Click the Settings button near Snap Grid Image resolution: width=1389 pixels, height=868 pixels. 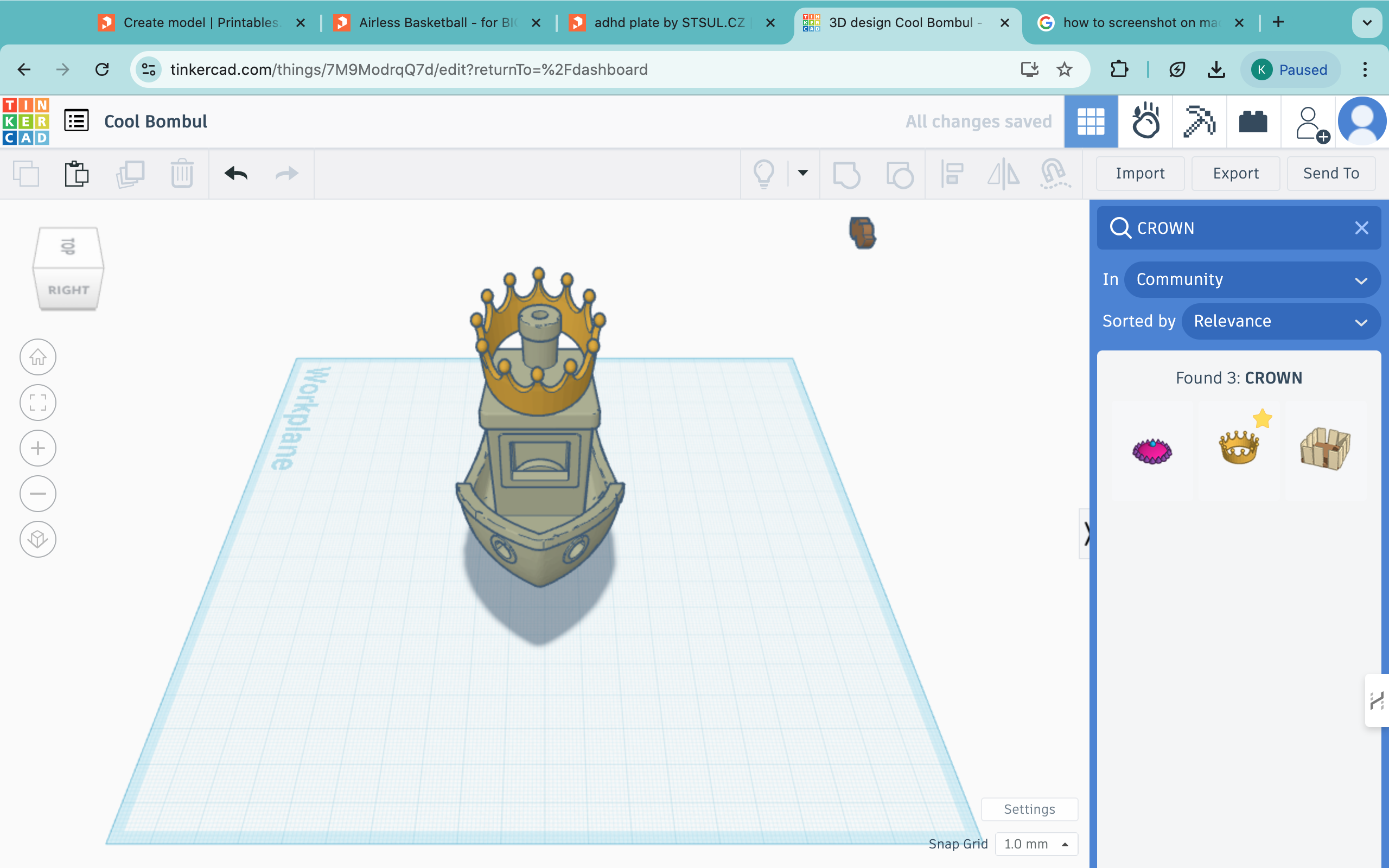pyautogui.click(x=1029, y=809)
